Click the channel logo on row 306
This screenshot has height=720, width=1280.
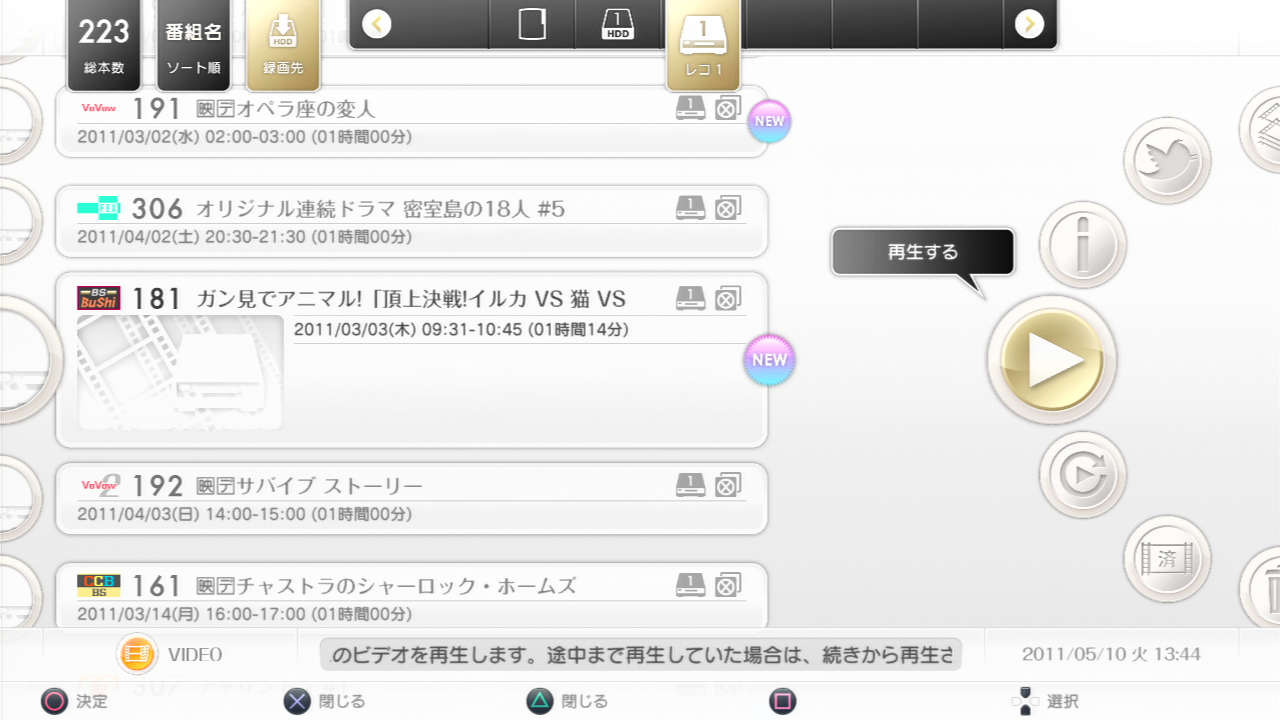(99, 208)
